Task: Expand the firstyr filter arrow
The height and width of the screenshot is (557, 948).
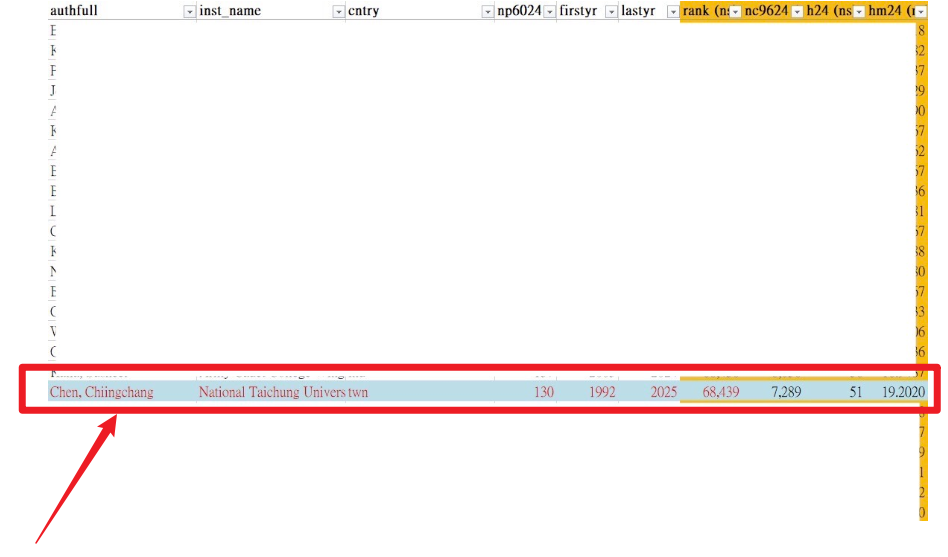Action: click(610, 11)
